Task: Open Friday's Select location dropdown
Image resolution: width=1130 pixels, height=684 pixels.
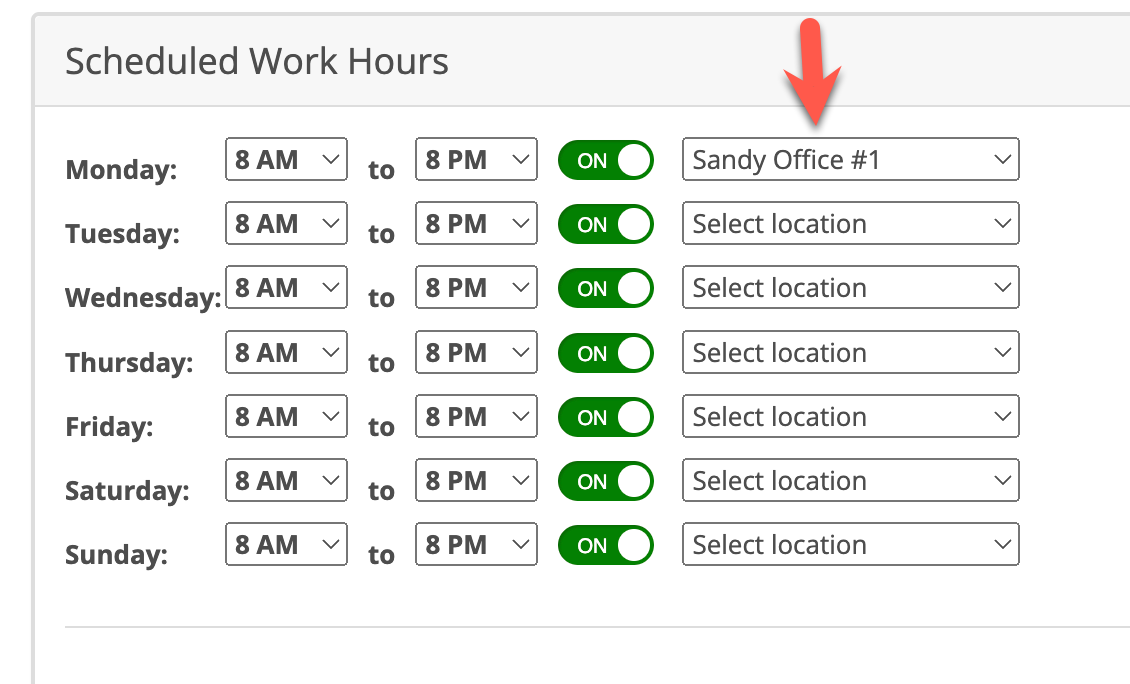Action: click(850, 416)
